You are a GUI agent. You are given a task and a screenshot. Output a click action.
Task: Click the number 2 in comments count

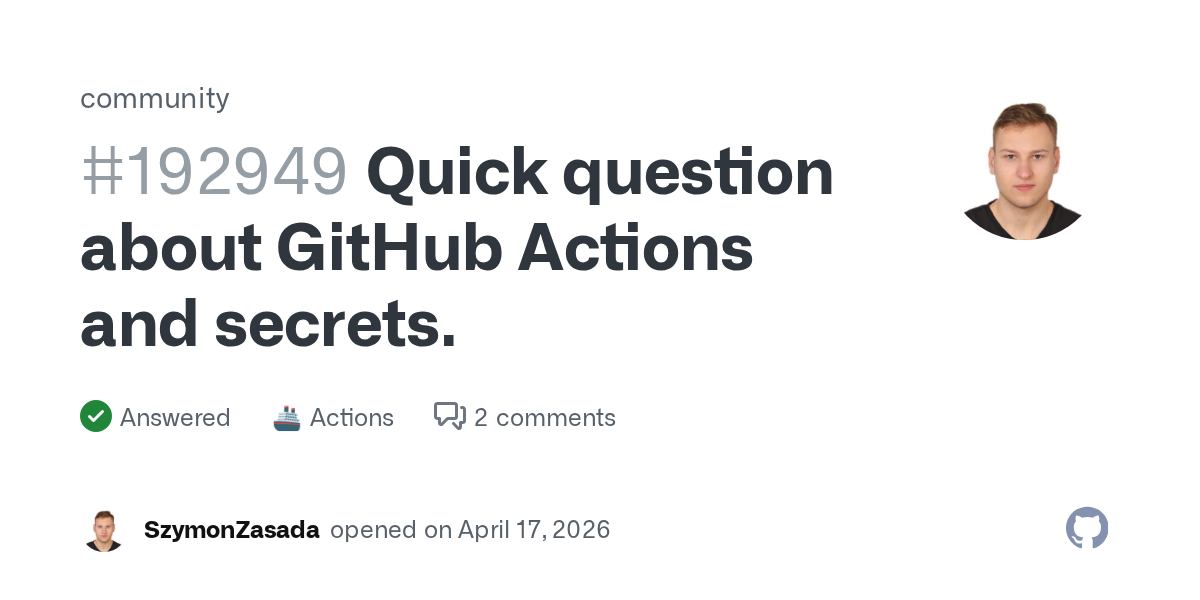pyautogui.click(x=481, y=417)
